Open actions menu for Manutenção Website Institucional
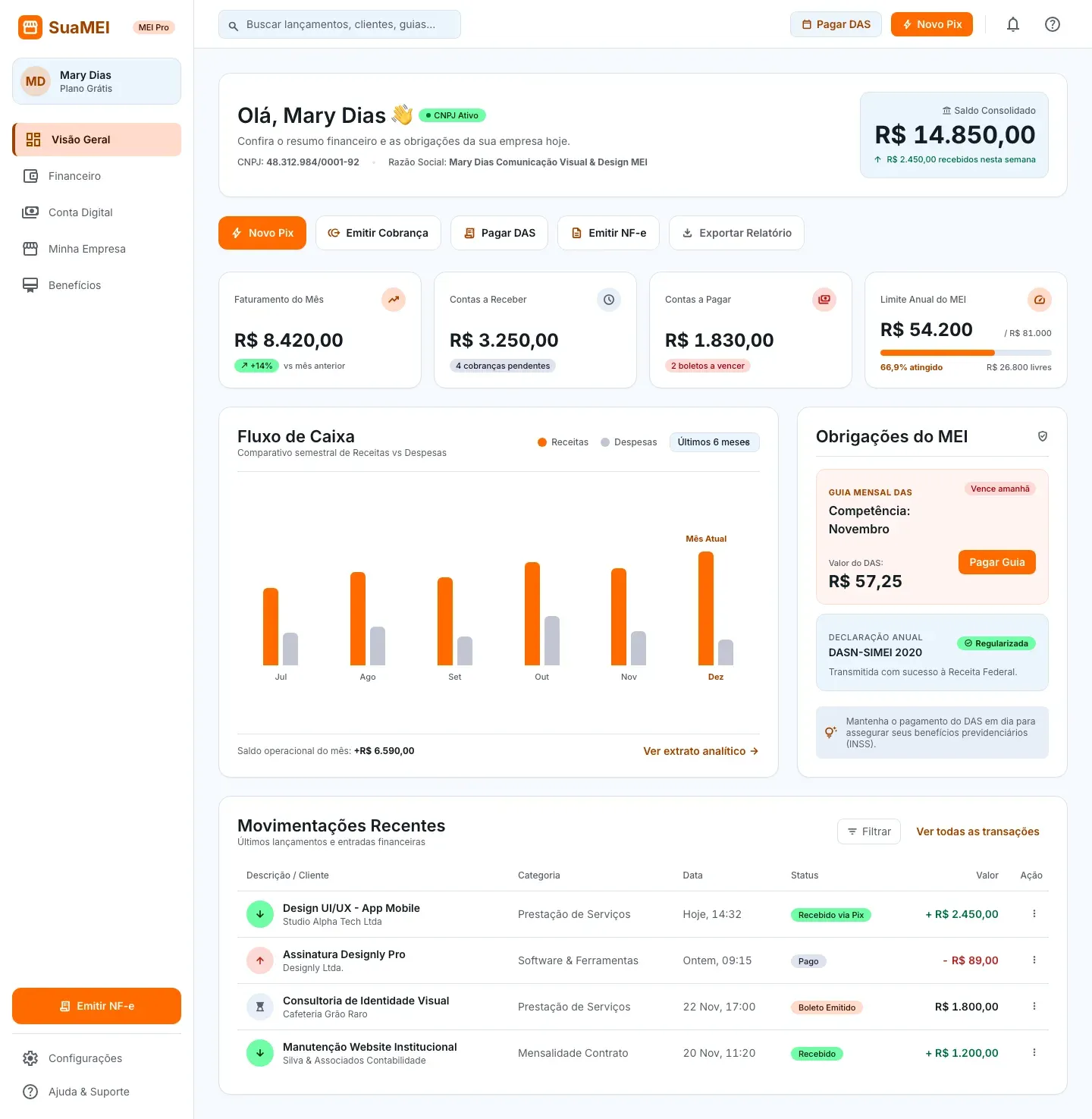The image size is (1092, 1119). [1034, 1053]
